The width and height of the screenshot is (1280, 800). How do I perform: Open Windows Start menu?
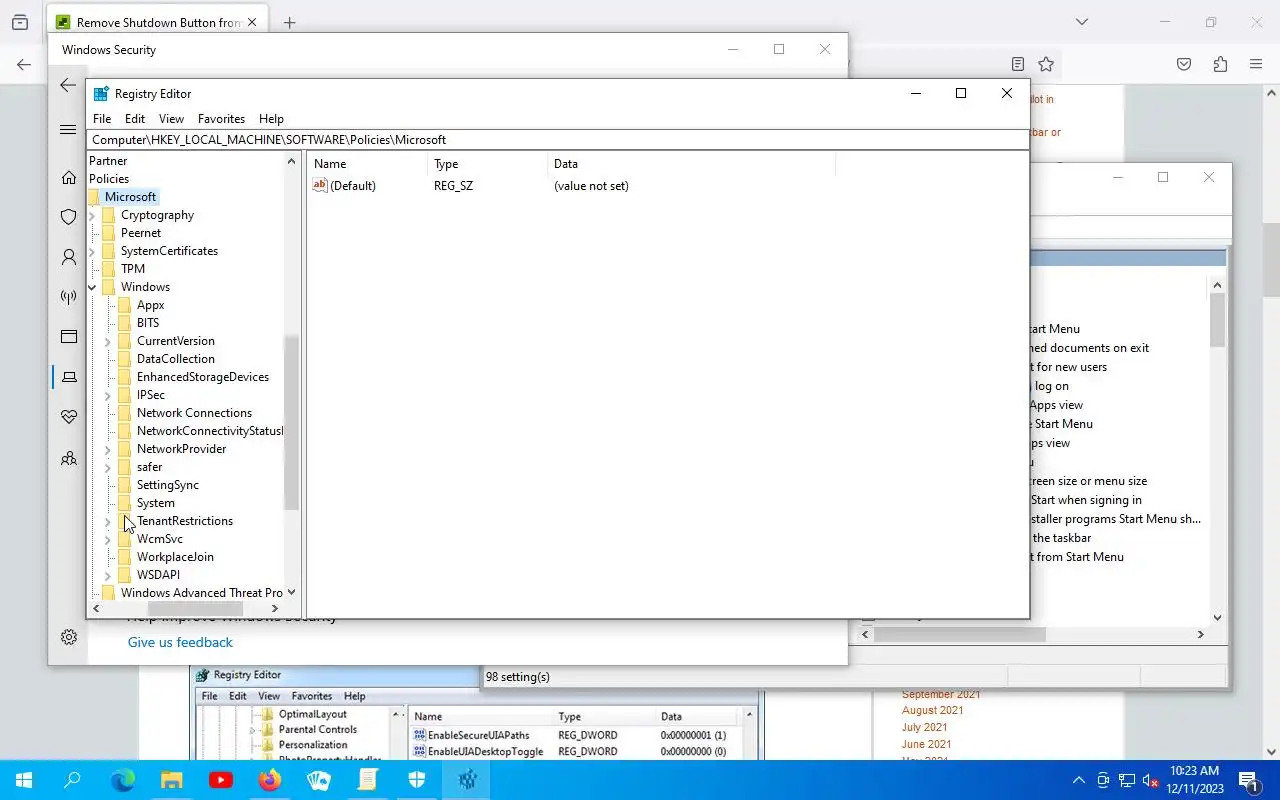pyautogui.click(x=23, y=780)
